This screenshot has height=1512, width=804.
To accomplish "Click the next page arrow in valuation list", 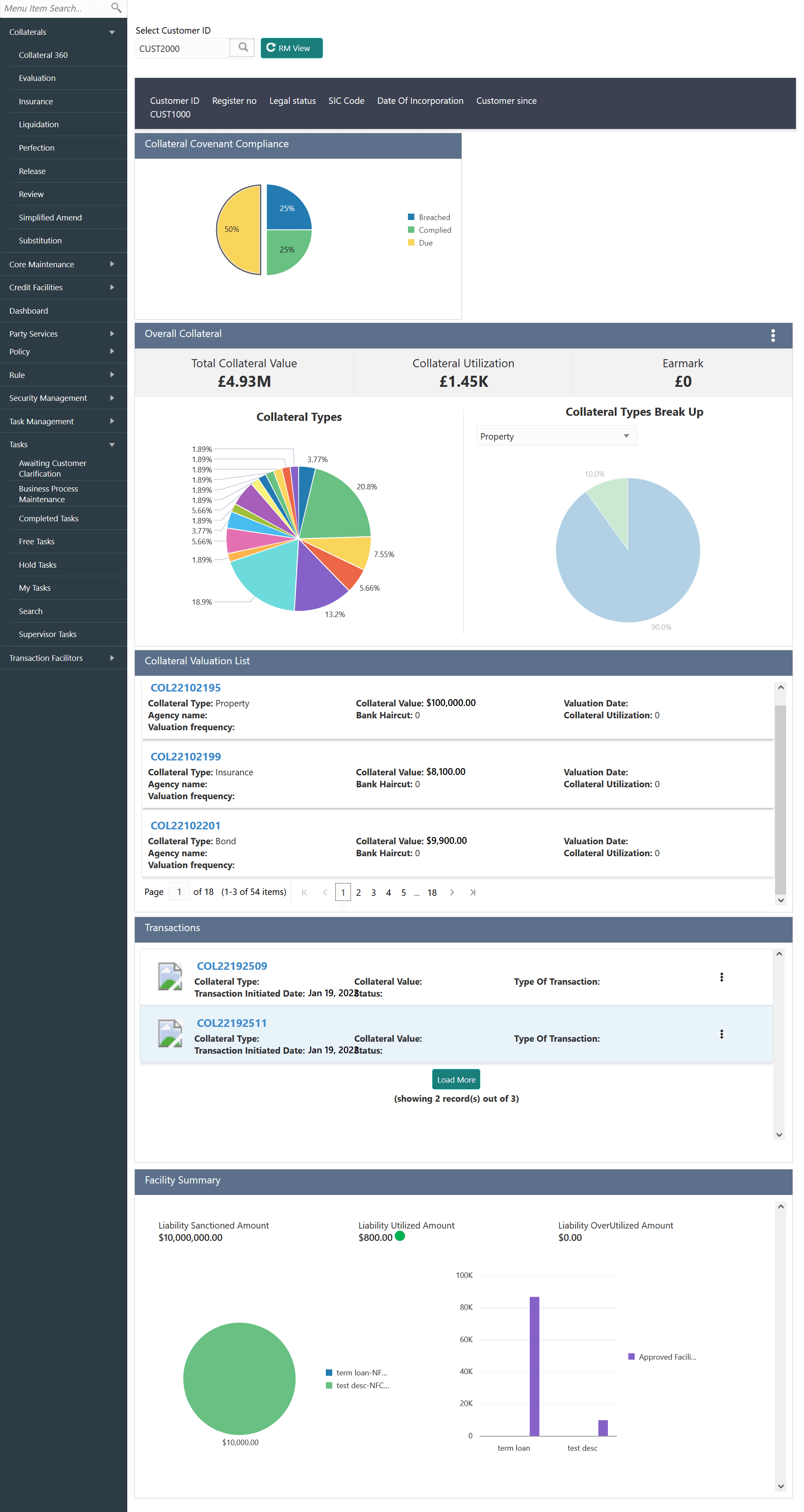I will [452, 892].
